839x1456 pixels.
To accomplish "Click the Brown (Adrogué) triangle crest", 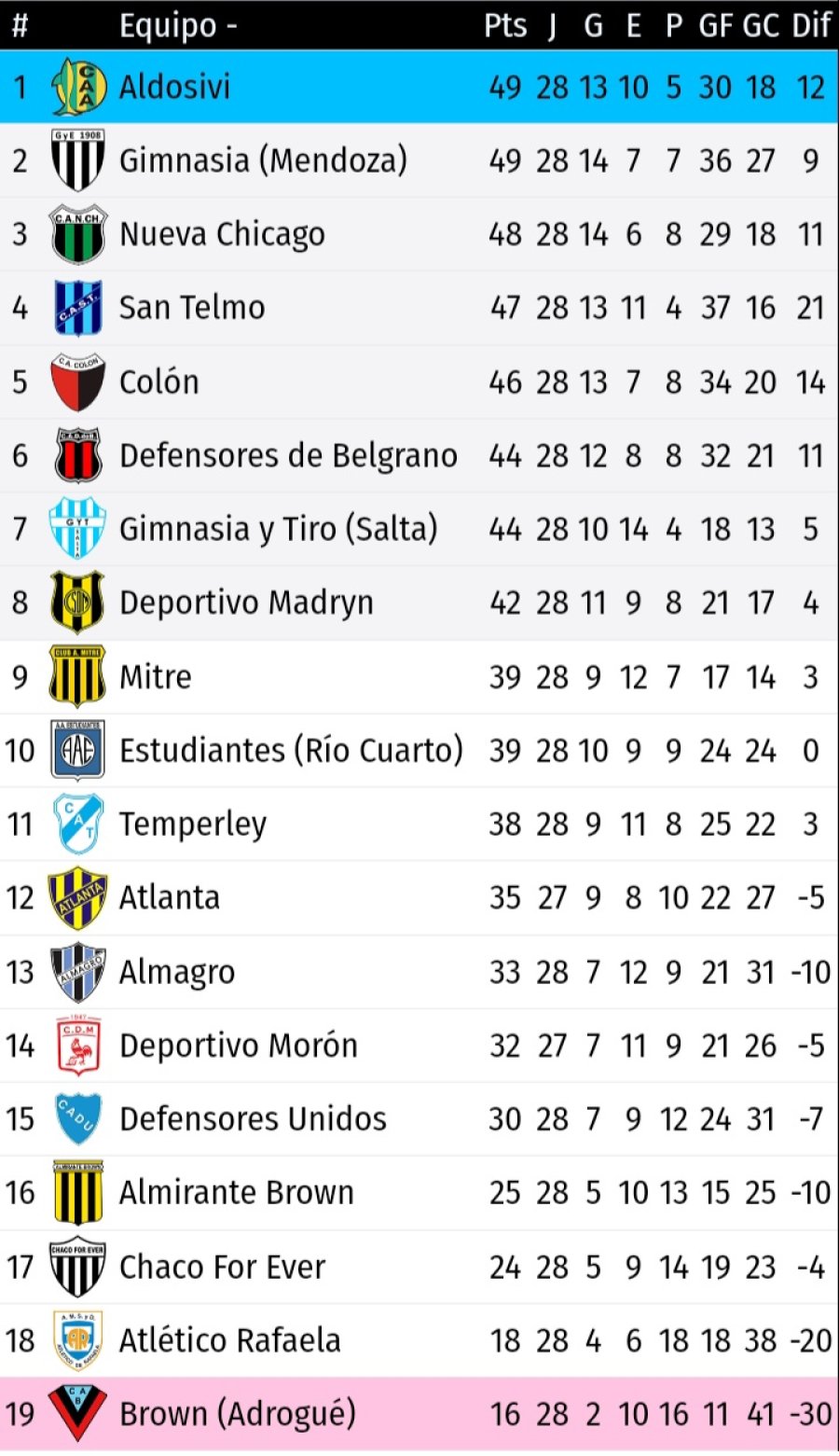I will click(77, 1413).
